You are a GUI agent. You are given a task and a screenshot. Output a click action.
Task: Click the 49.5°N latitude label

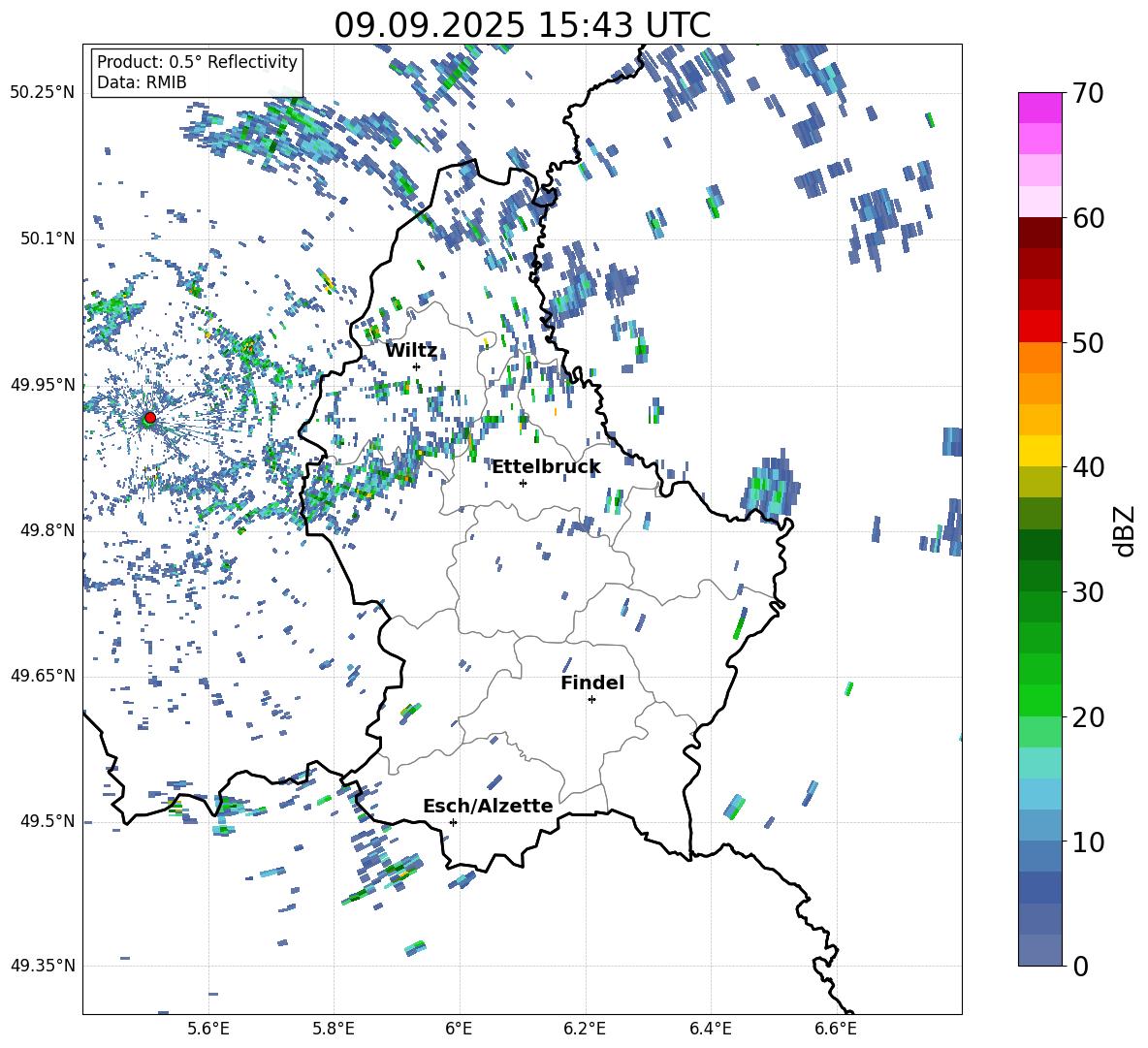47,821
